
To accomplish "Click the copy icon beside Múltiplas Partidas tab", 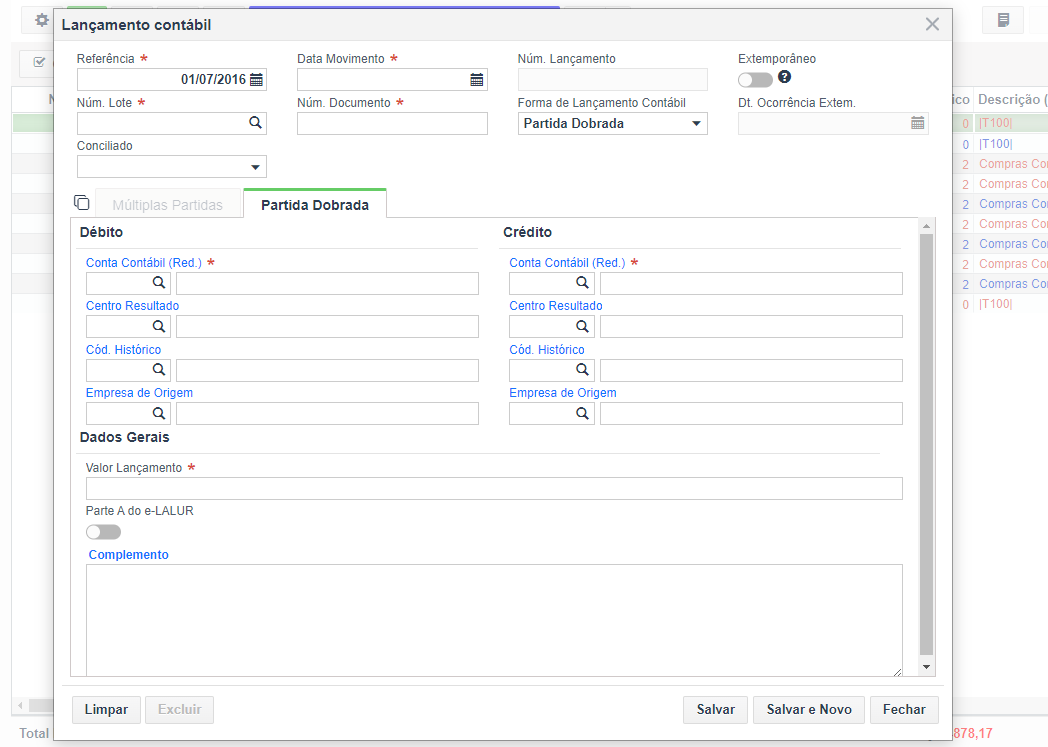I will click(82, 202).
